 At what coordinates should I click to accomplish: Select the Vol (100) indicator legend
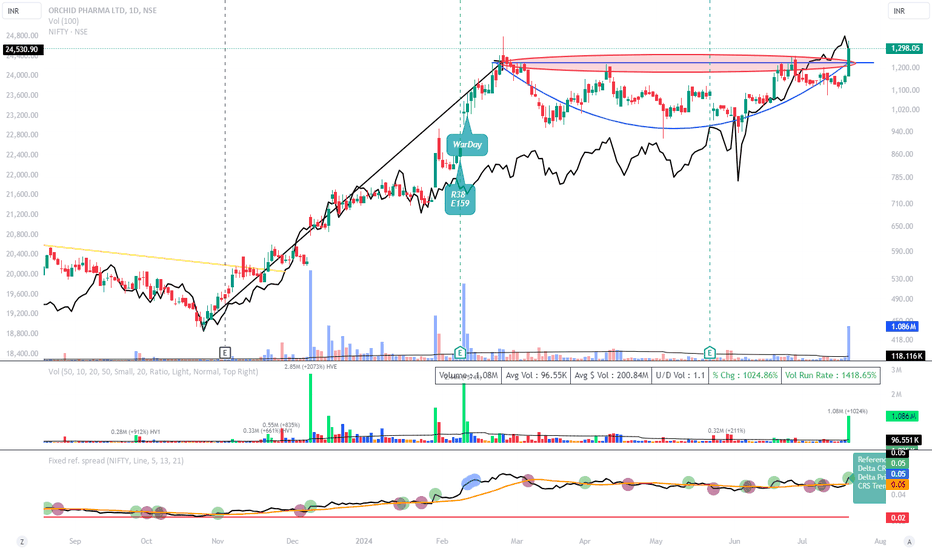click(64, 21)
